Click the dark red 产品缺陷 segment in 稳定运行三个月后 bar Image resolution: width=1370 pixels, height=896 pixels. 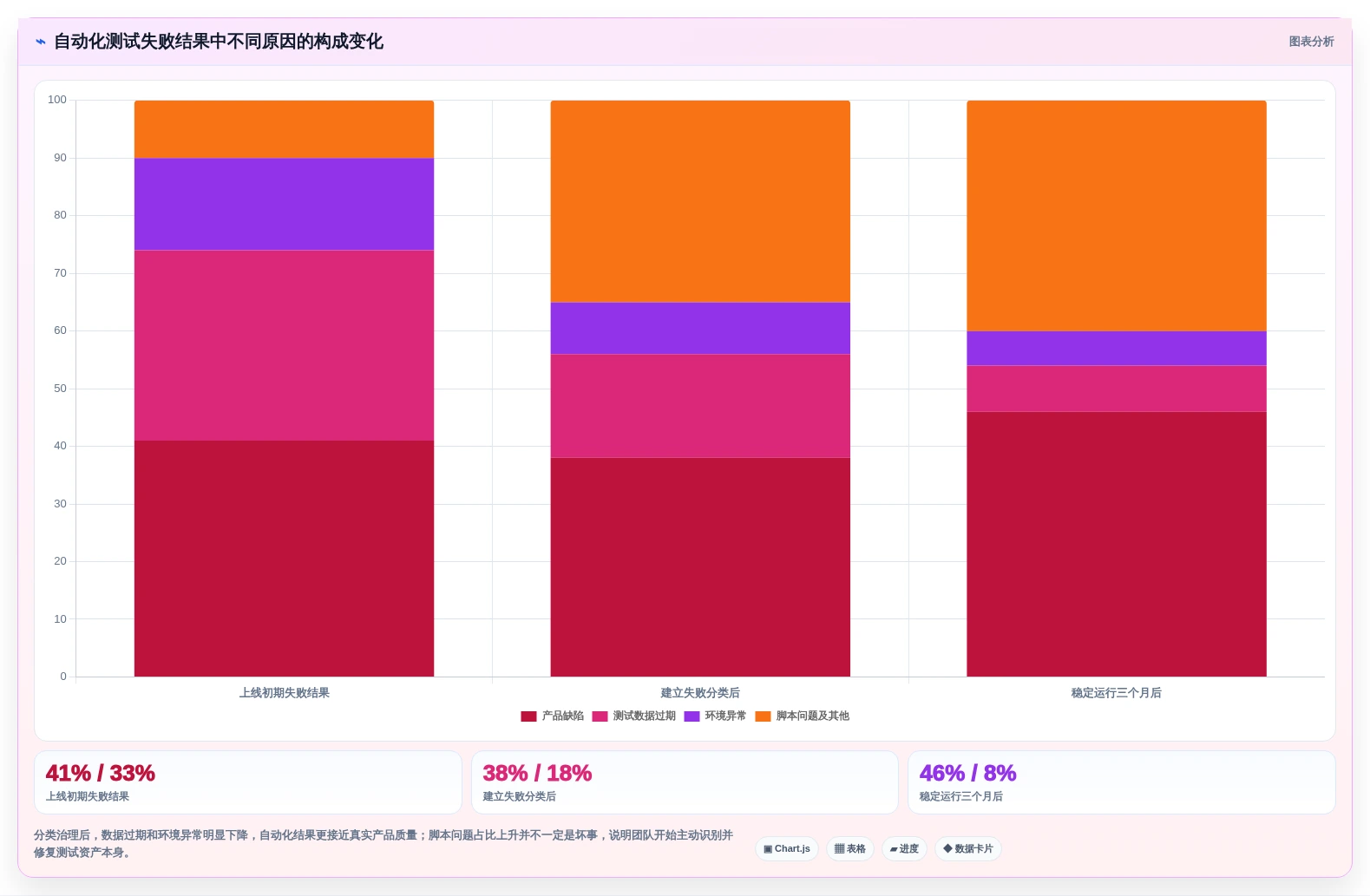(x=1117, y=544)
